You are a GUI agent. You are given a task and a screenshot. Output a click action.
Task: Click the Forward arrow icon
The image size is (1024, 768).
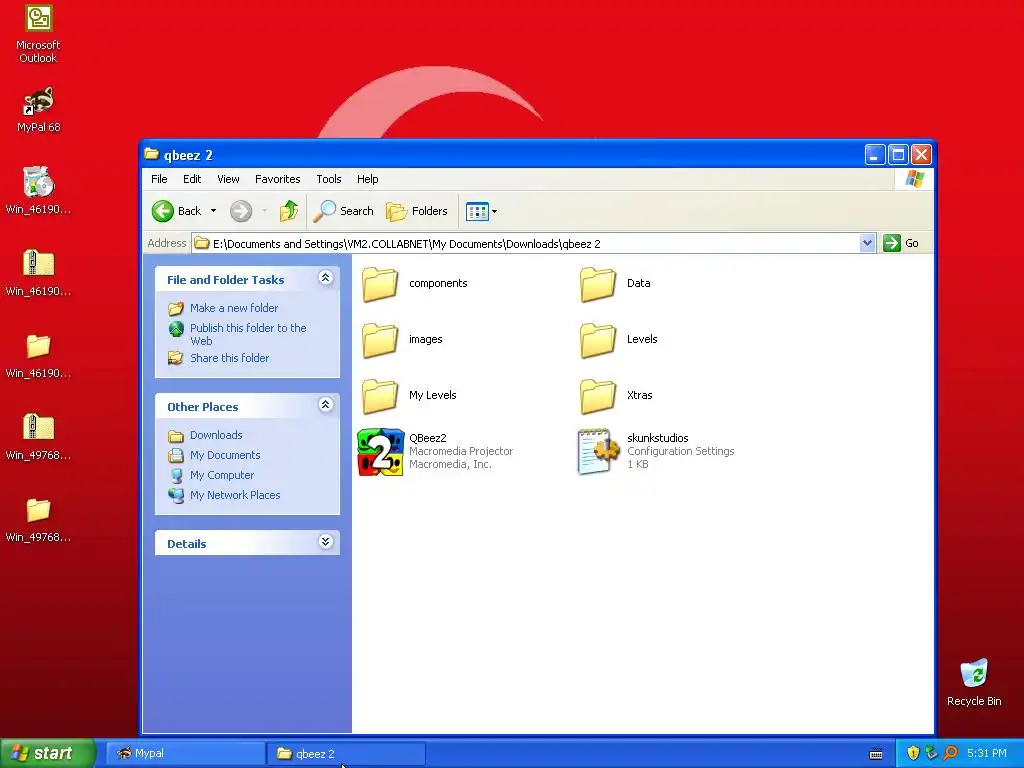point(240,211)
